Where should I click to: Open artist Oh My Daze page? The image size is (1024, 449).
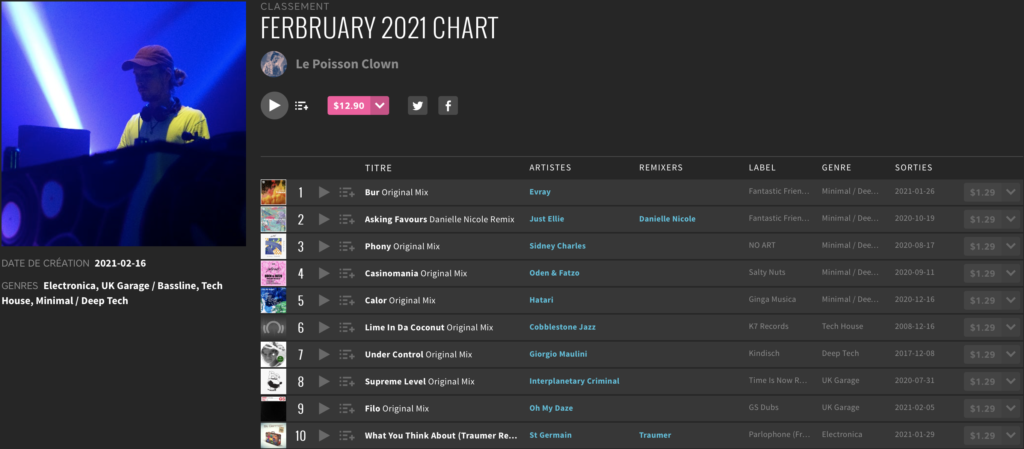(x=551, y=409)
